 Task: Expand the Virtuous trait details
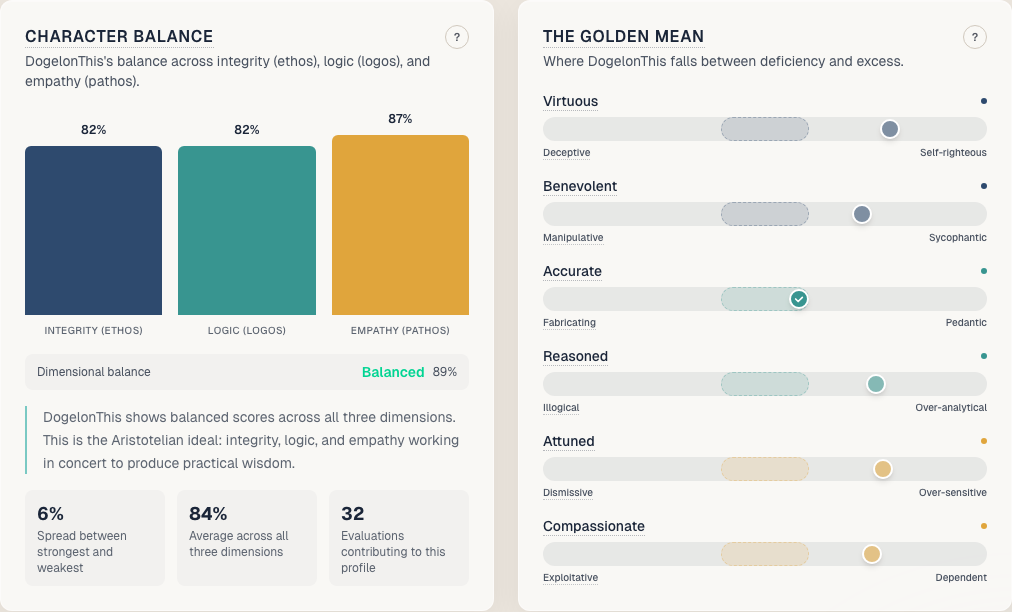coord(570,101)
